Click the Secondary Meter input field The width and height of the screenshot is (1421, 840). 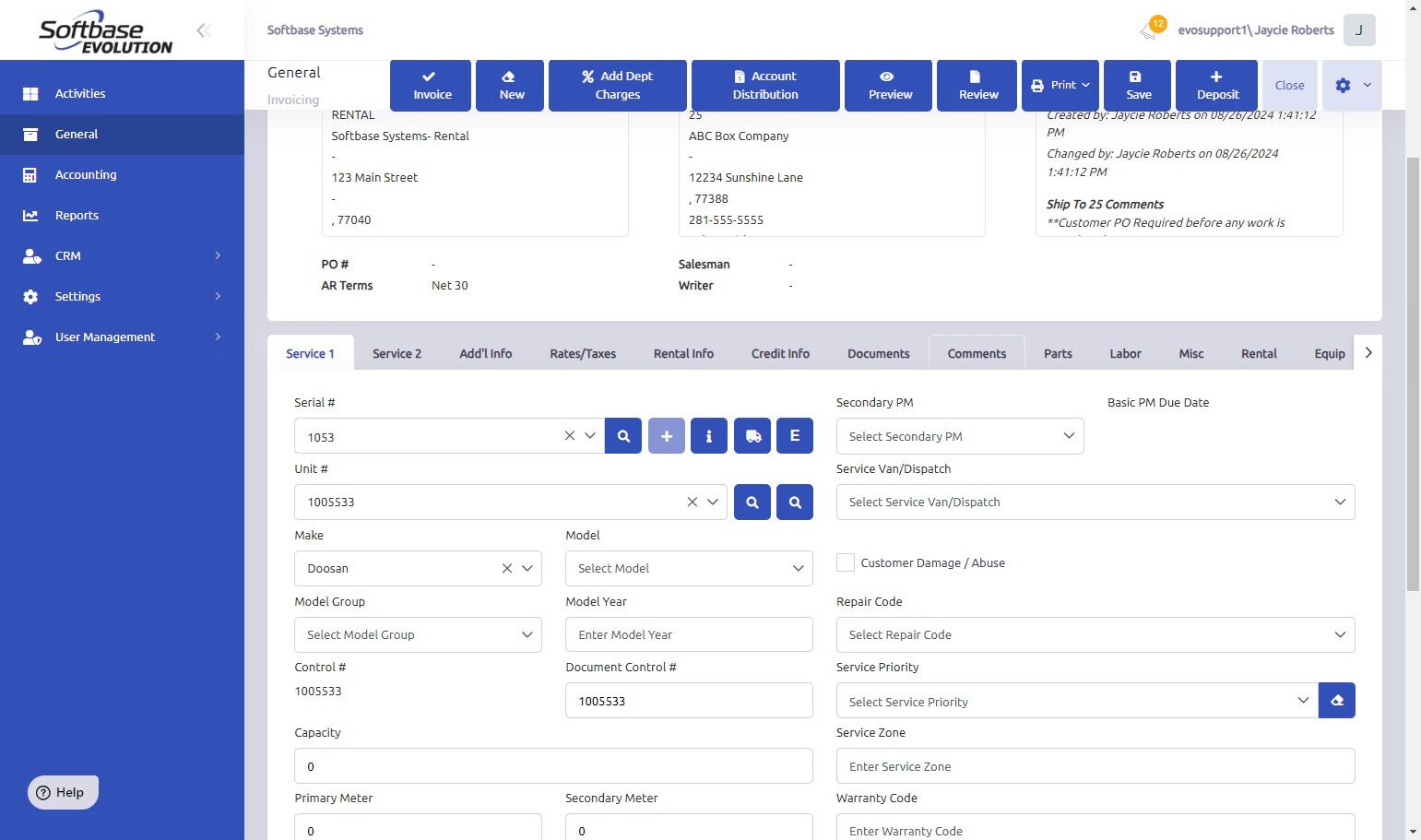[x=689, y=828]
